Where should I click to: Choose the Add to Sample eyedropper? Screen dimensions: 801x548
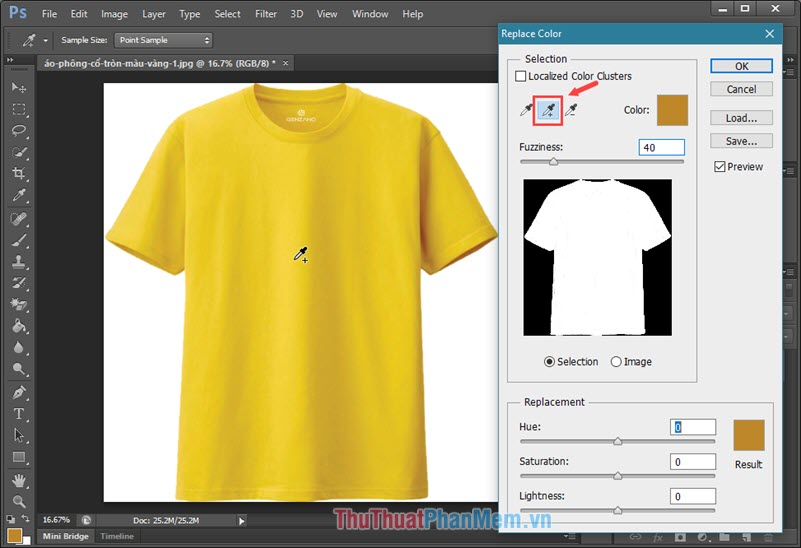(x=548, y=110)
